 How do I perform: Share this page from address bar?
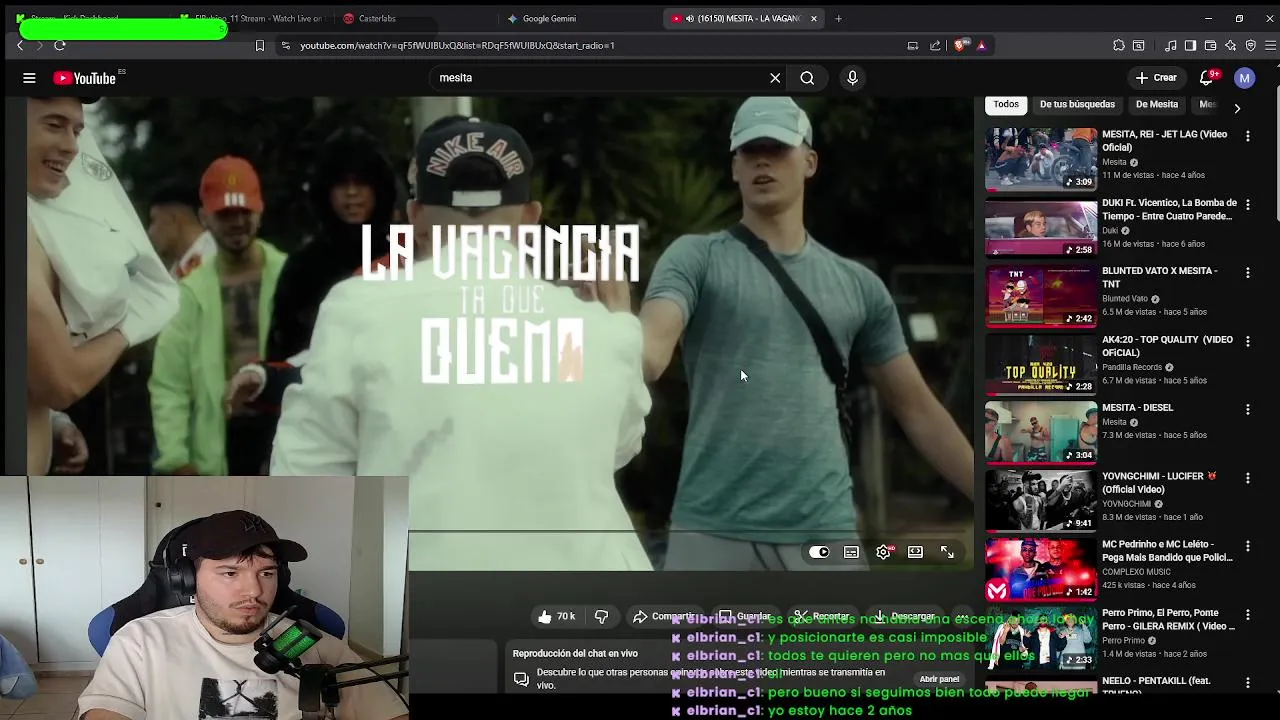click(935, 45)
